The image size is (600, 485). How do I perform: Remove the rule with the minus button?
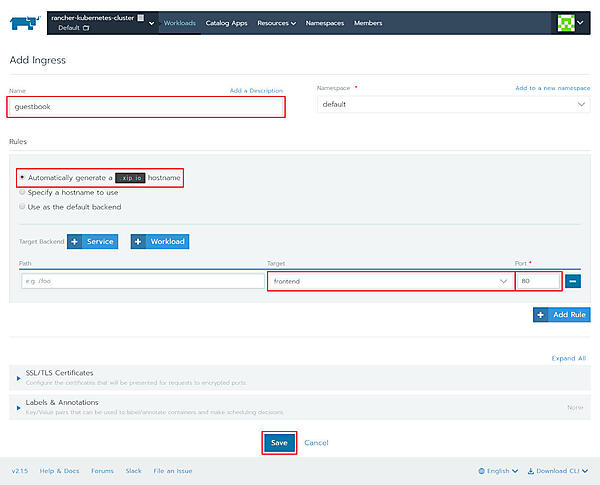click(576, 282)
